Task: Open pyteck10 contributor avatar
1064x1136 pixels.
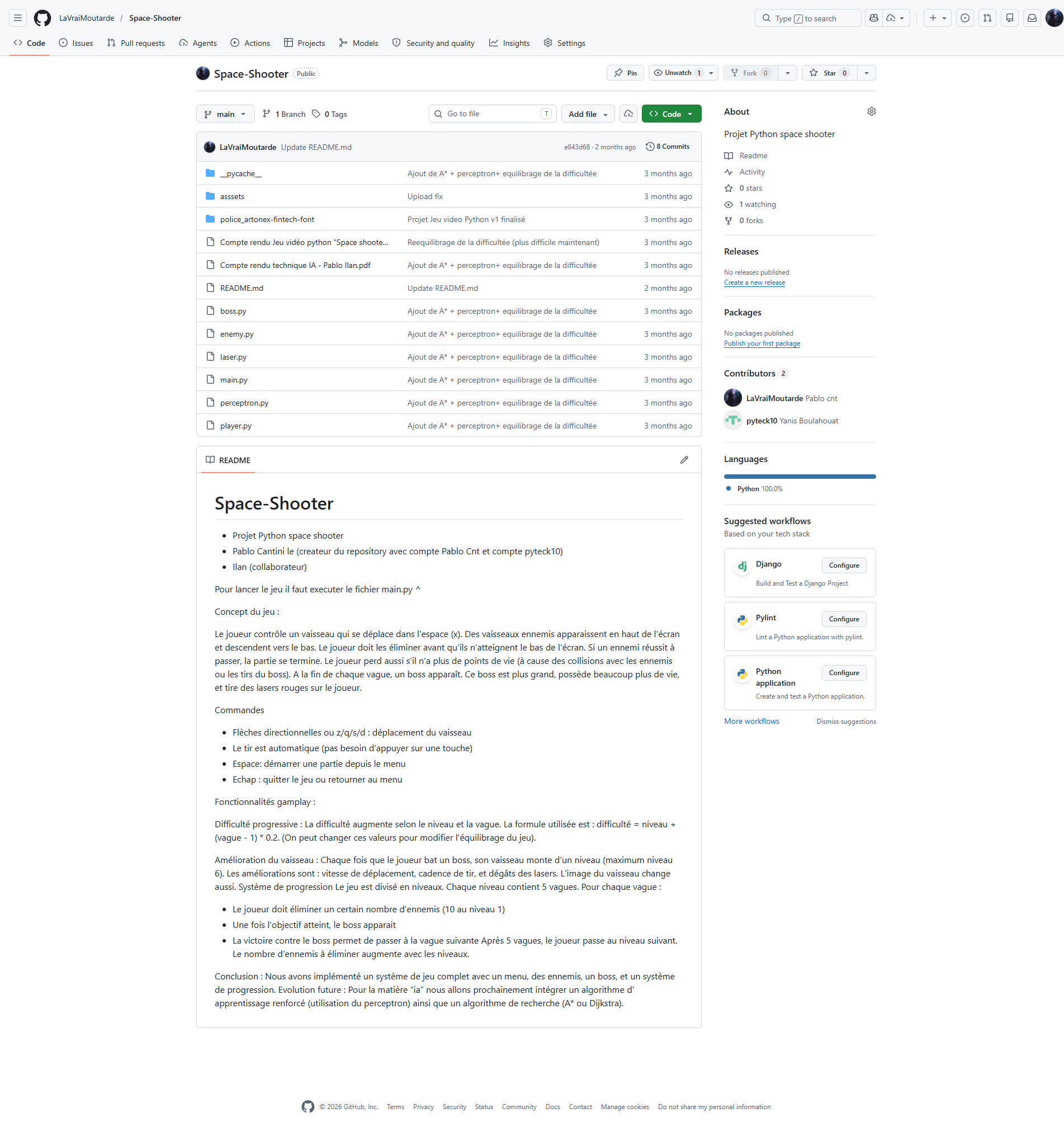Action: pyautogui.click(x=733, y=421)
